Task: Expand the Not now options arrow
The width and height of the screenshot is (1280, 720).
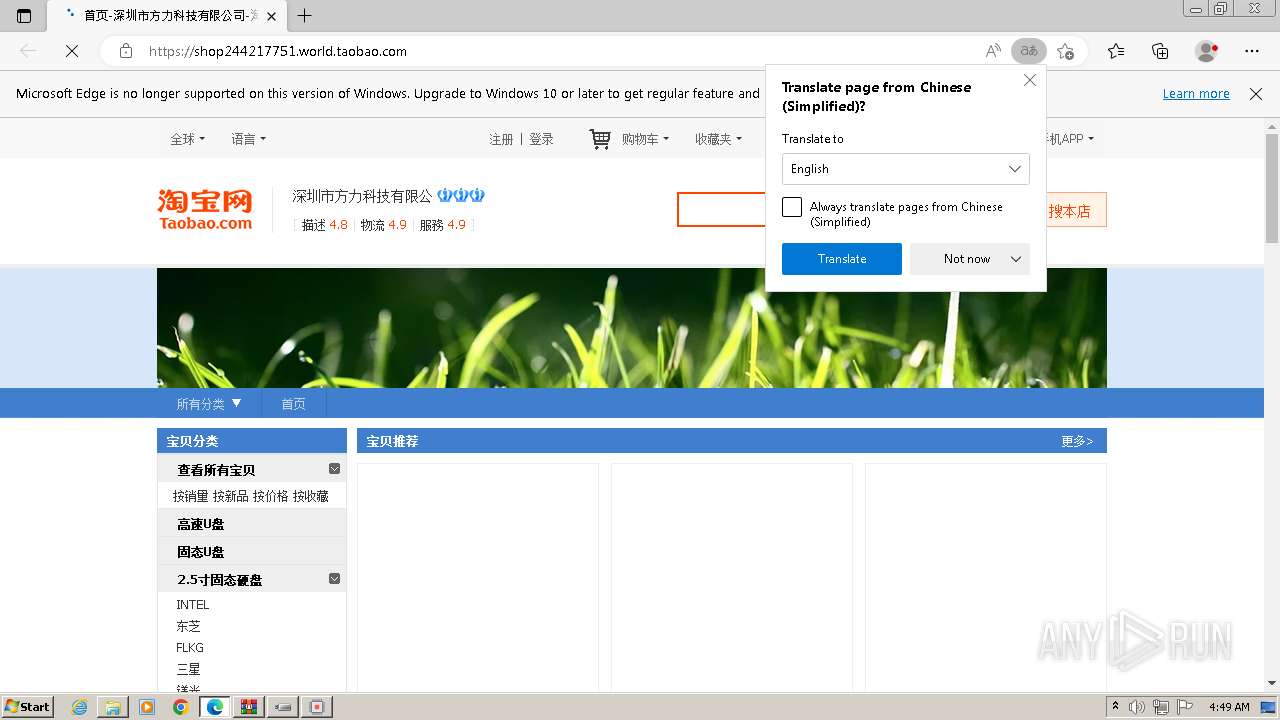Action: pos(1016,259)
